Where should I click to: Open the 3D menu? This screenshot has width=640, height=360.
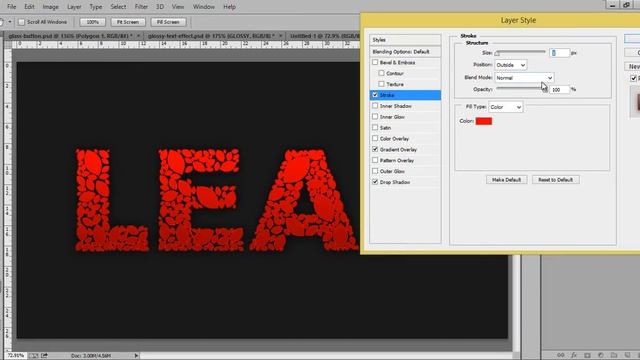(x=160, y=7)
